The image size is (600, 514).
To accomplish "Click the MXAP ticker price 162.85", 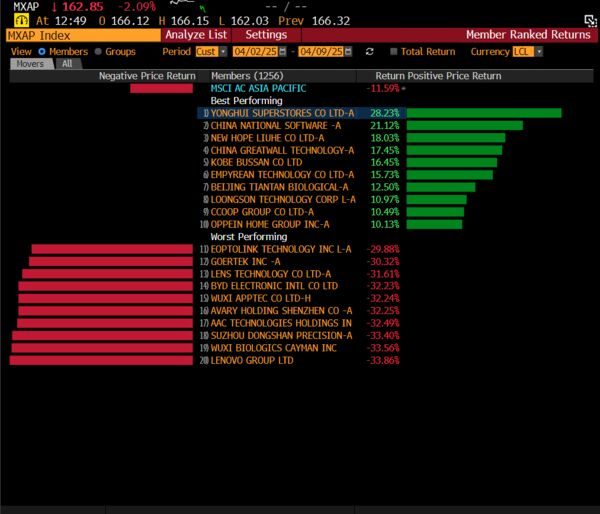I will pyautogui.click(x=83, y=7).
